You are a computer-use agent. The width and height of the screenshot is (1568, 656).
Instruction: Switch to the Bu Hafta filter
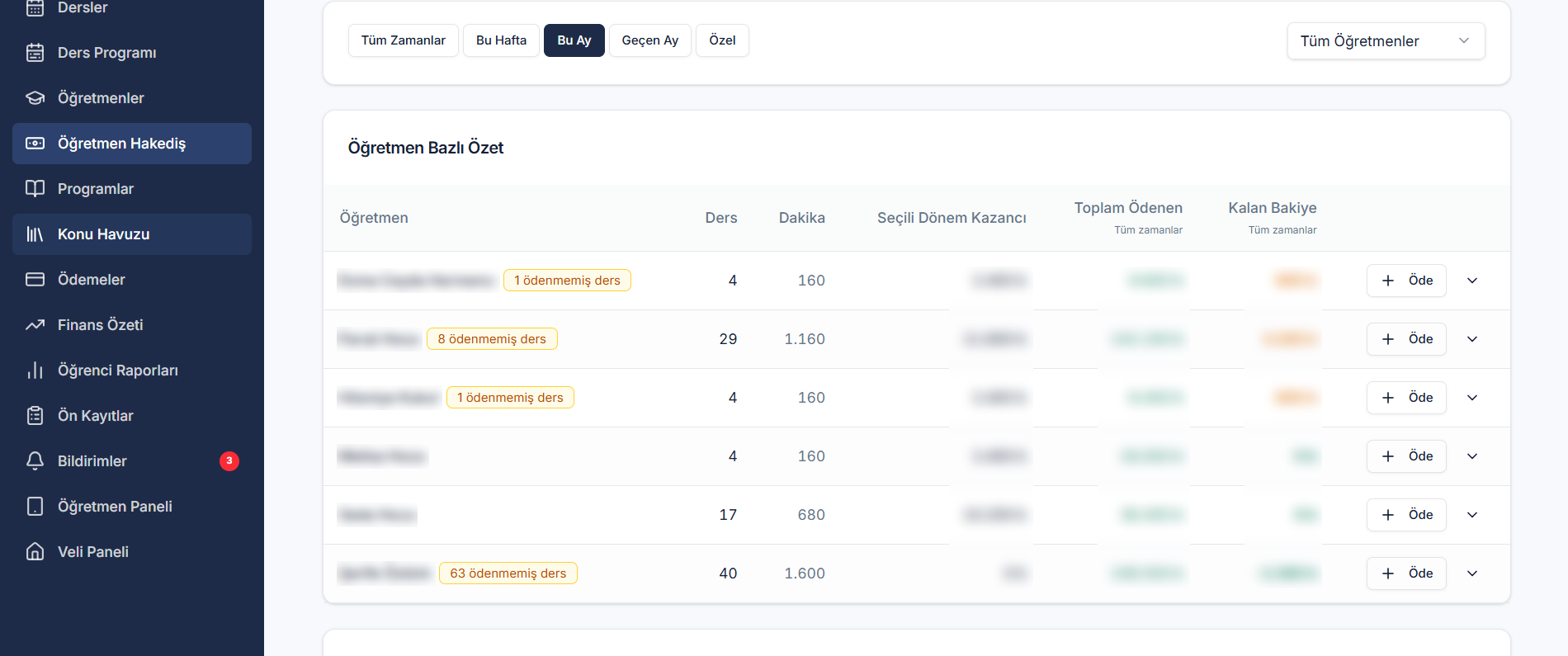point(501,40)
